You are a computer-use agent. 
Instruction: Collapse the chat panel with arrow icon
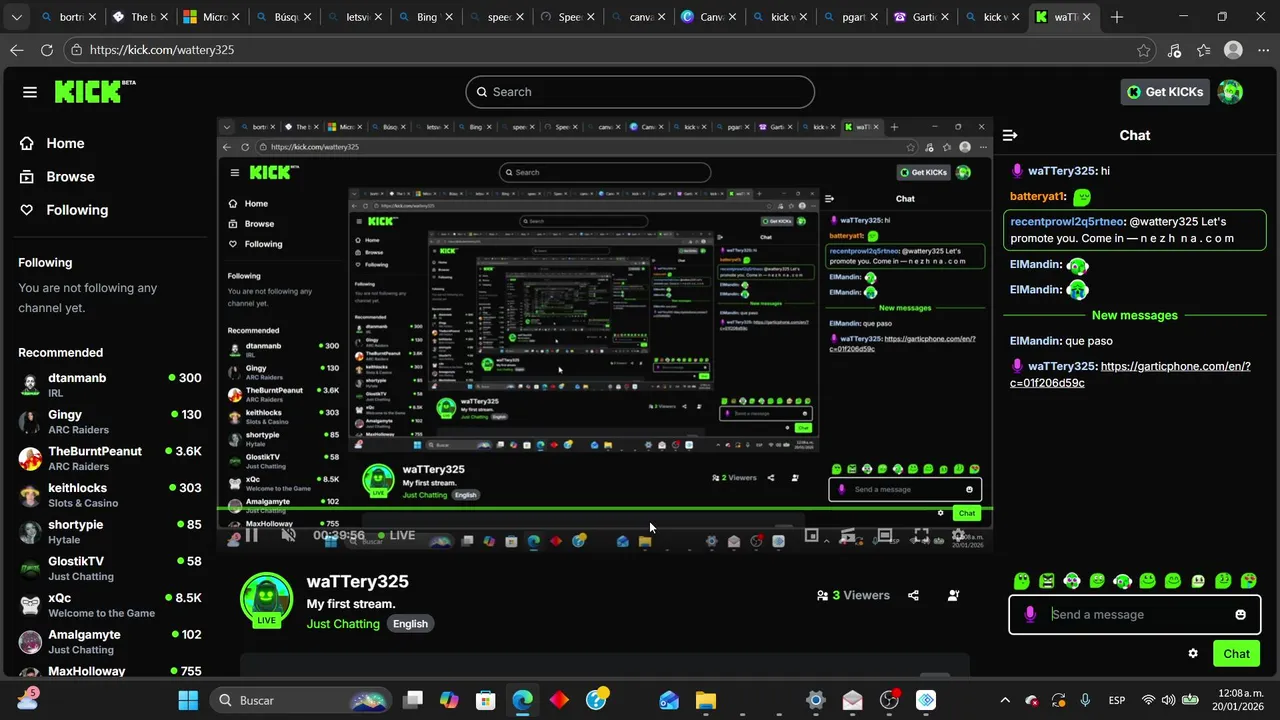click(1010, 135)
